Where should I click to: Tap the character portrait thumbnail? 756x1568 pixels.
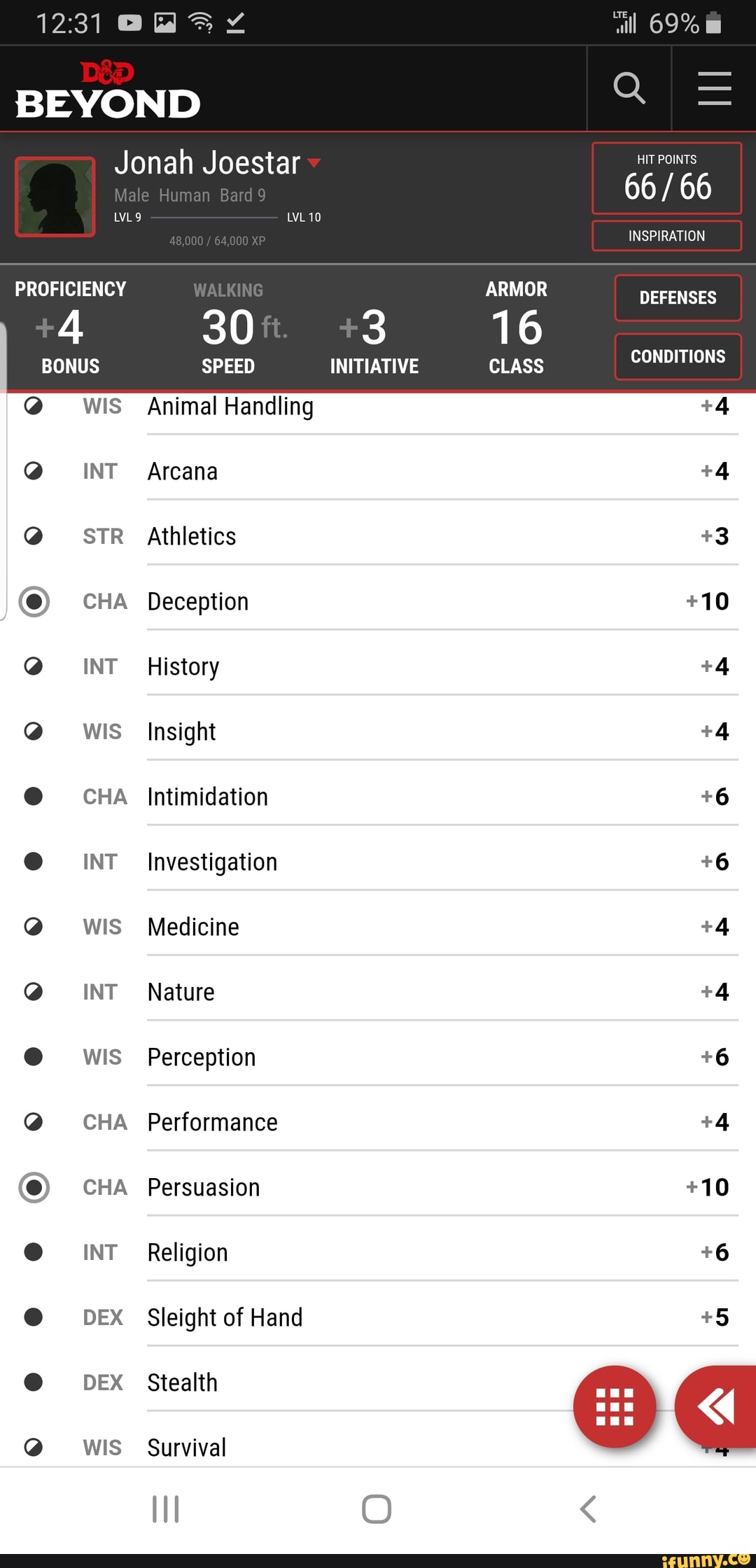click(x=55, y=197)
